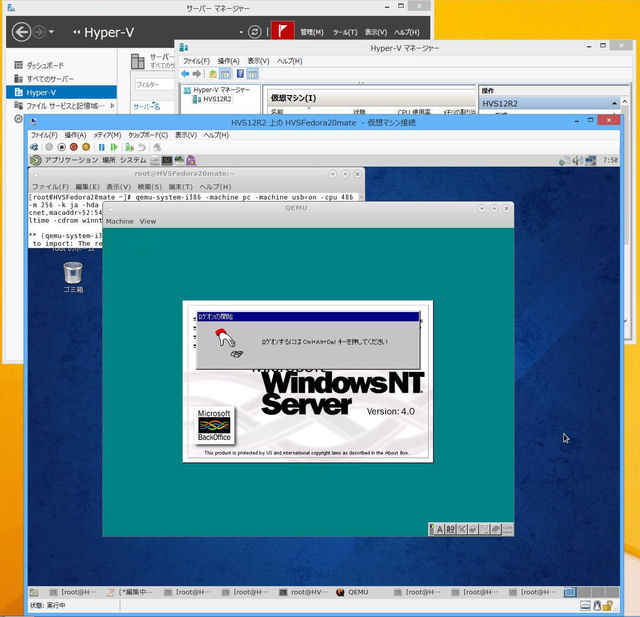Click the Enhanced session icon in VM toolbar
This screenshot has width=640, height=617.
point(157,147)
